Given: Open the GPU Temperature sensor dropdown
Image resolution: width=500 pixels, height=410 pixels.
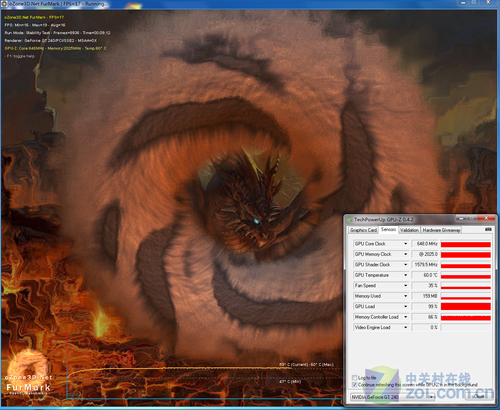Looking at the screenshot, I should [x=406, y=275].
